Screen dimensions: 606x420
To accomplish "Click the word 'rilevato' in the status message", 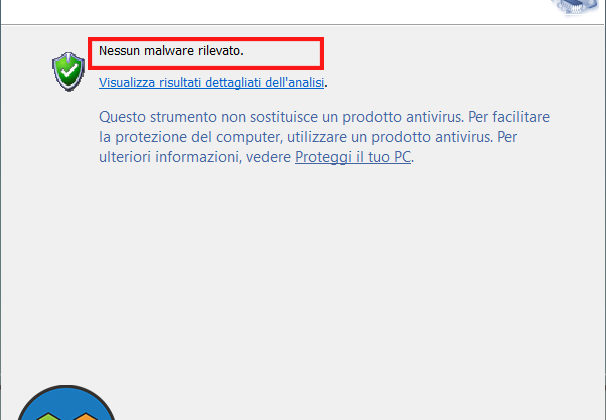I will click(220, 51).
